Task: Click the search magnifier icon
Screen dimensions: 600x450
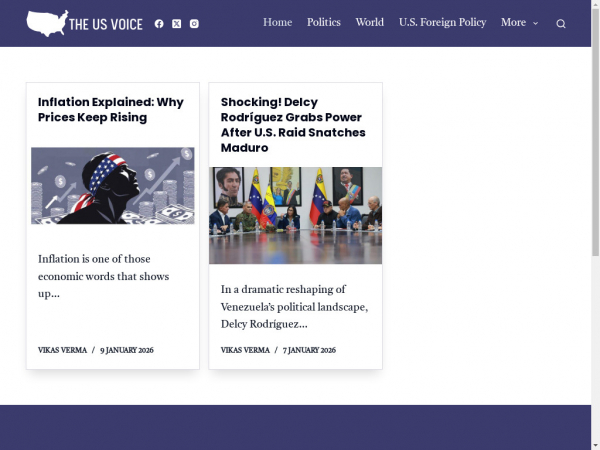Action: point(561,24)
